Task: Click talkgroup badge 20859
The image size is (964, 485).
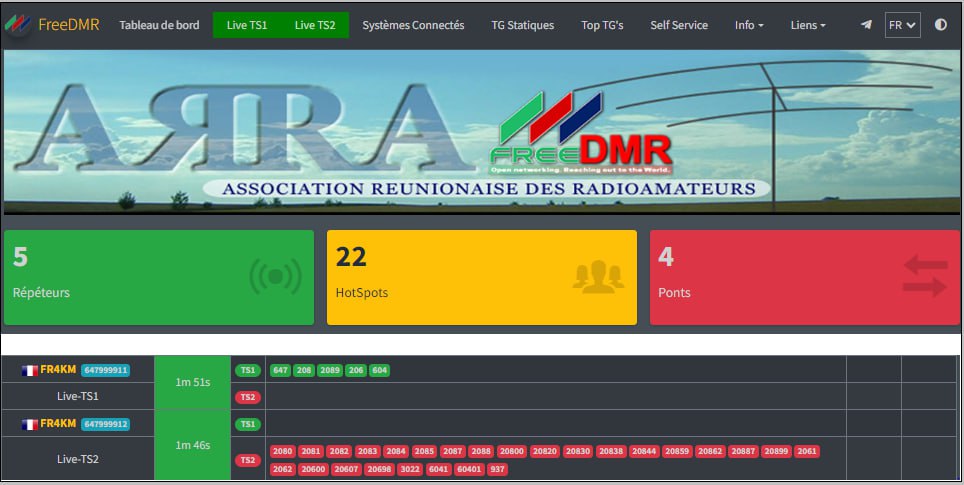Action: (x=678, y=451)
